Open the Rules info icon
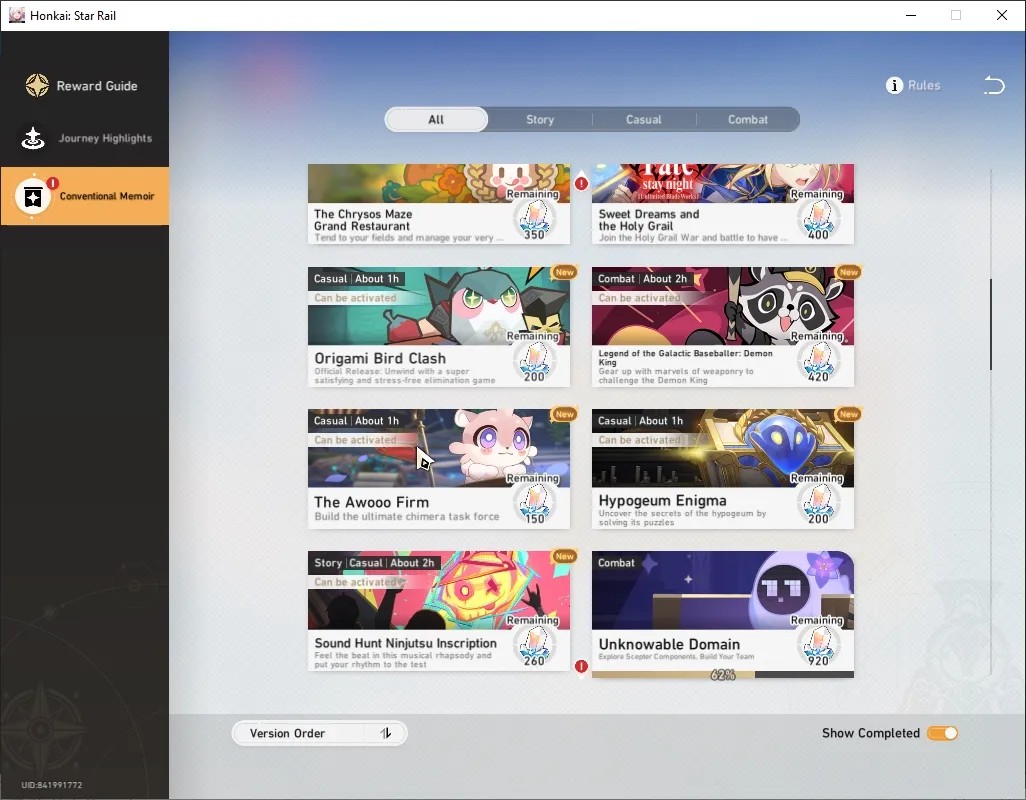 [894, 85]
